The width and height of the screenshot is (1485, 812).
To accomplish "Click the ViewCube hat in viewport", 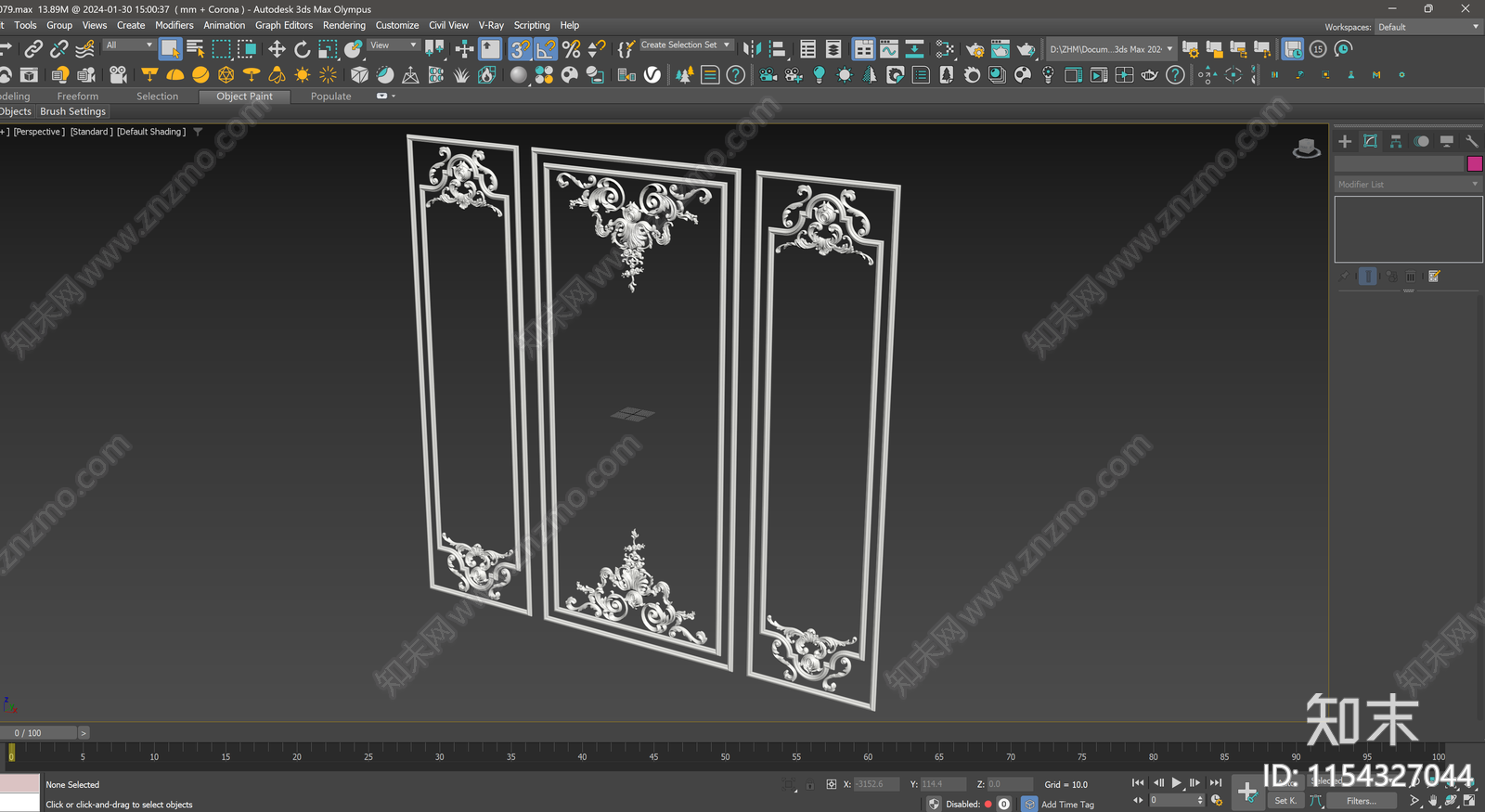I will pos(1307,148).
